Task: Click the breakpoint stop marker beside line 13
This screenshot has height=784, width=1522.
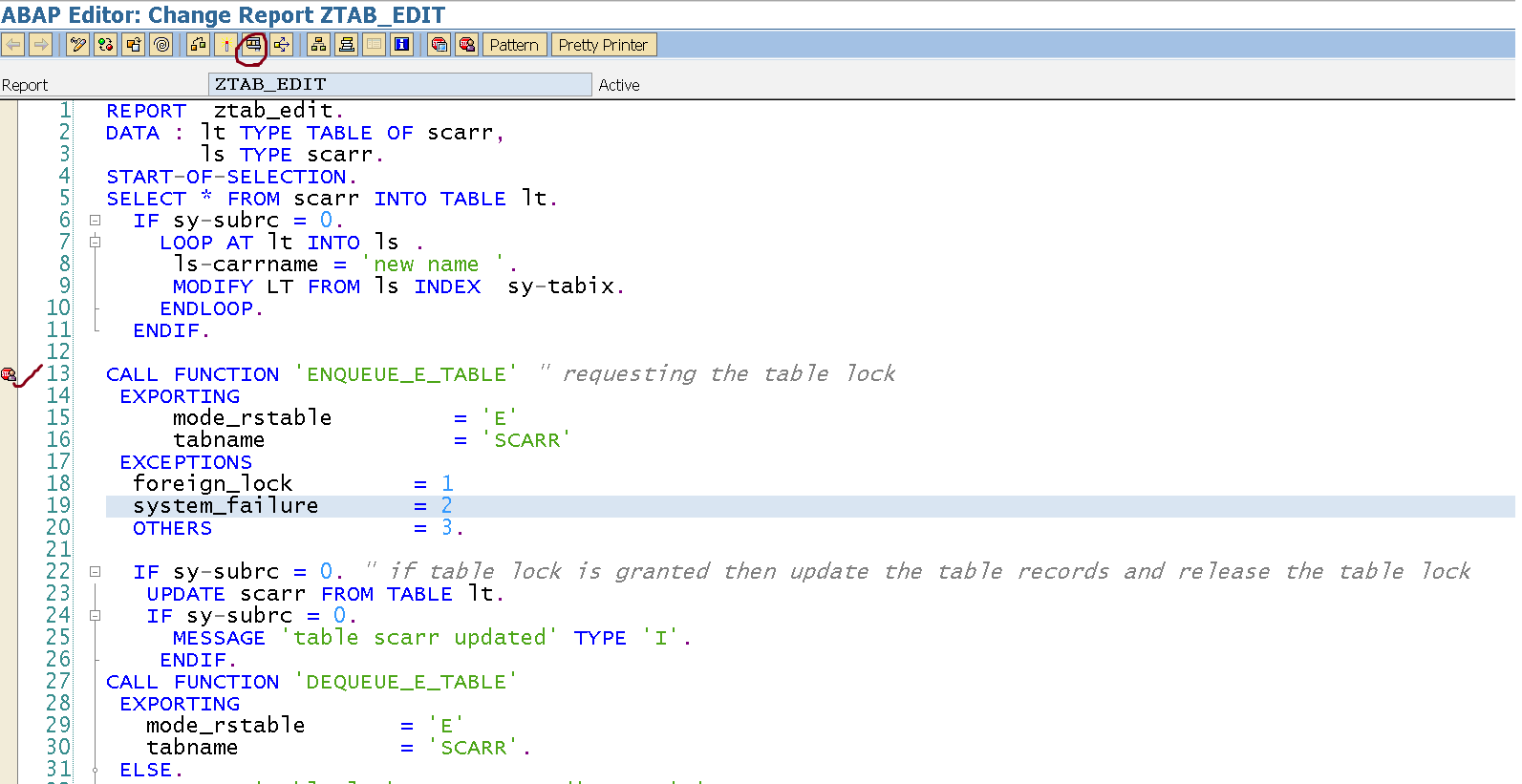Action: tap(9, 374)
